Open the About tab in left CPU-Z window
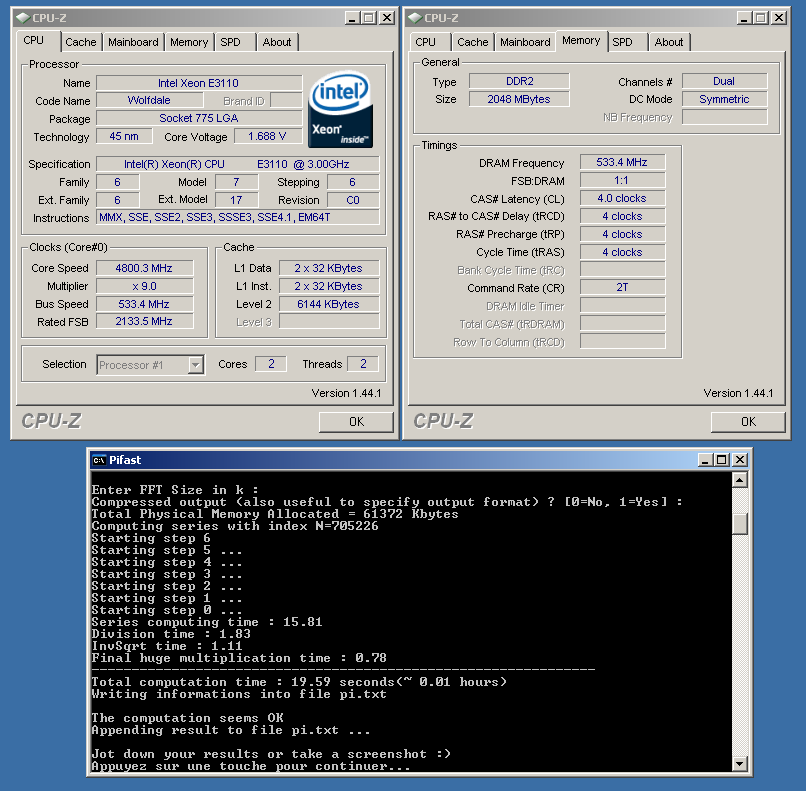This screenshot has height=791, width=806. coord(277,42)
